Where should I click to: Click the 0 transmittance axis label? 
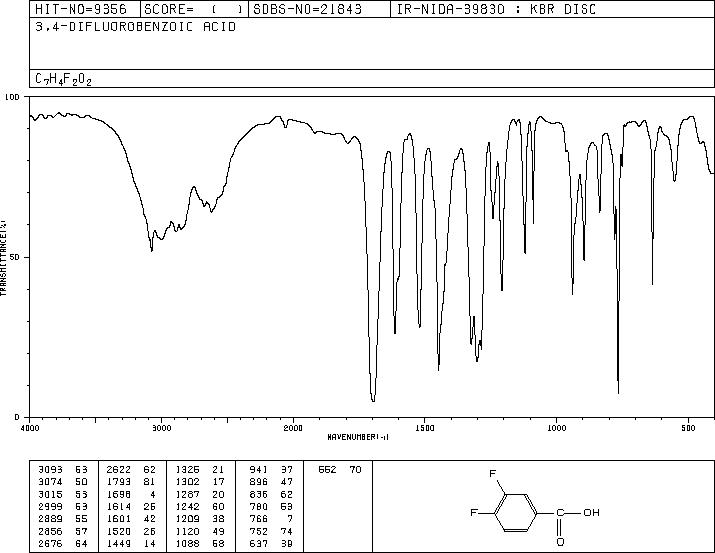[x=17, y=417]
